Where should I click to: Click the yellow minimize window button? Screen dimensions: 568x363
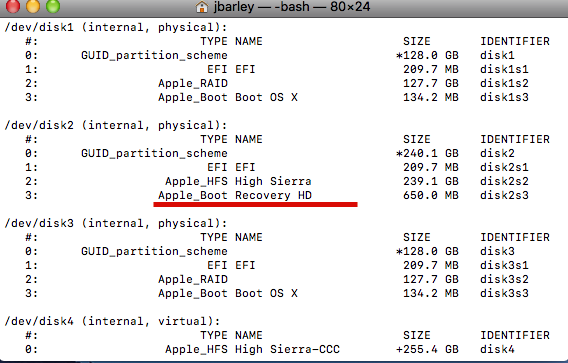pos(33,6)
